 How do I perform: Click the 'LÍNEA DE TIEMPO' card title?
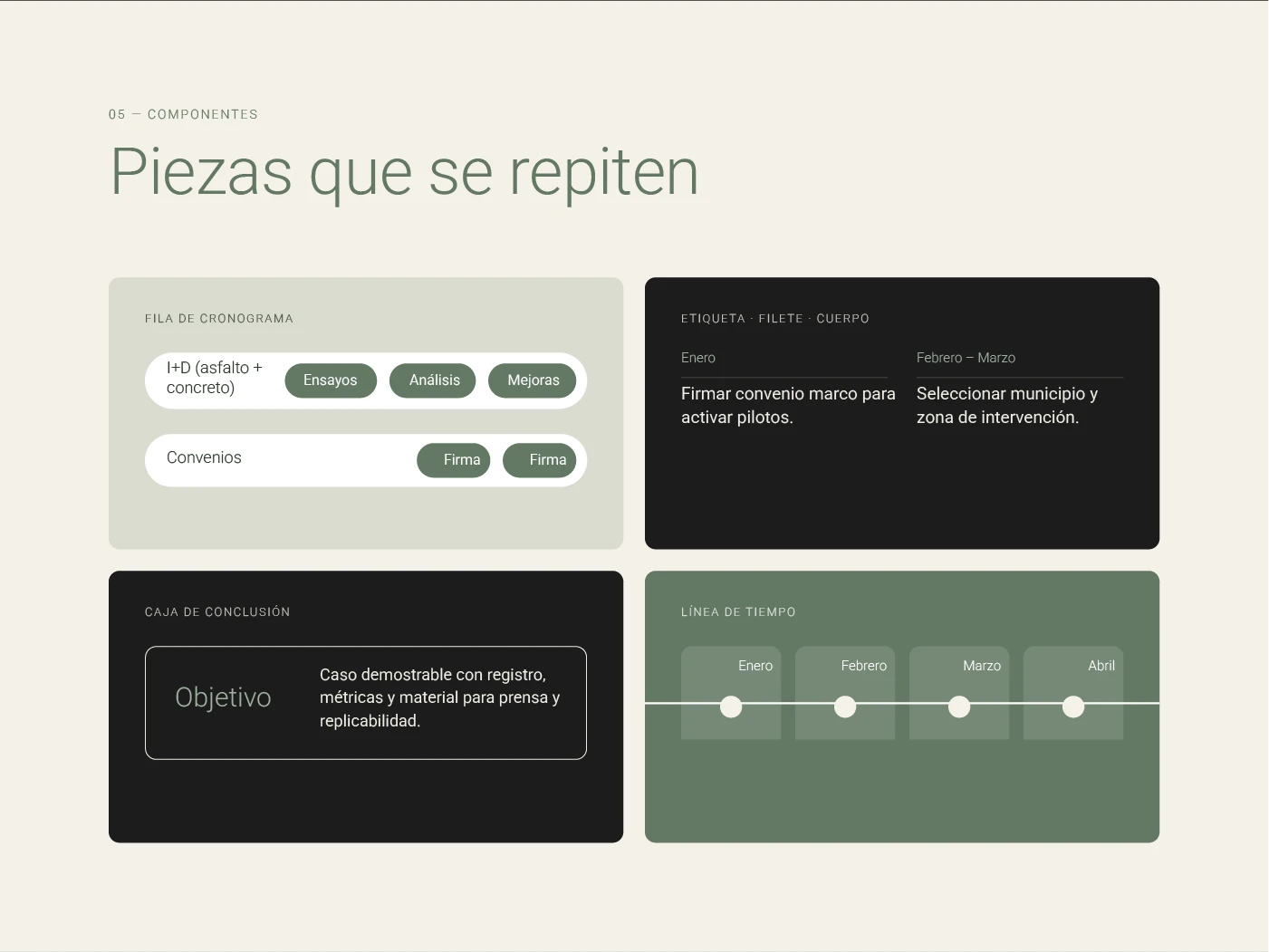[x=738, y=612]
